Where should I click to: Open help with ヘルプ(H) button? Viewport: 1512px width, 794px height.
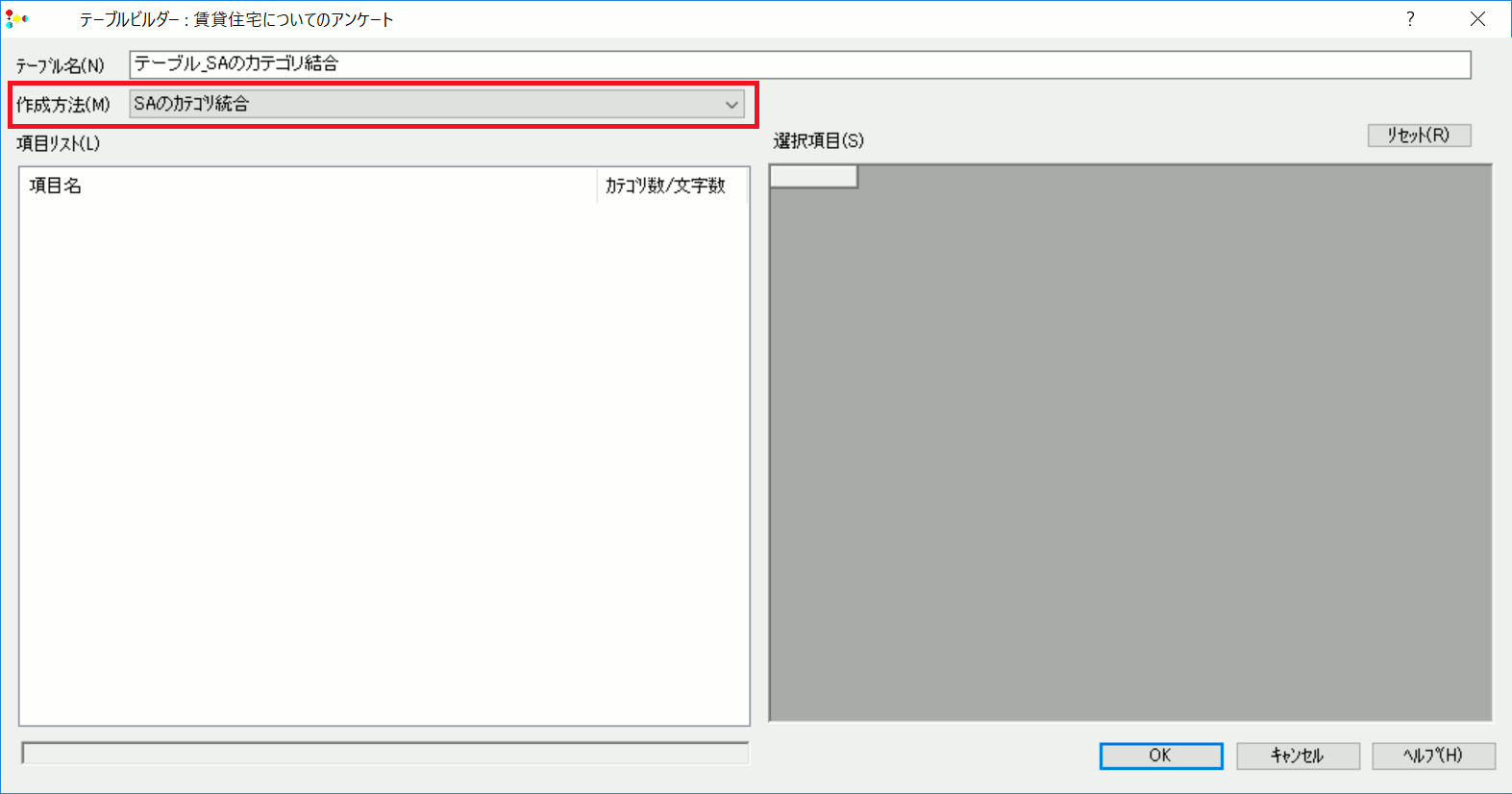pyautogui.click(x=1433, y=756)
